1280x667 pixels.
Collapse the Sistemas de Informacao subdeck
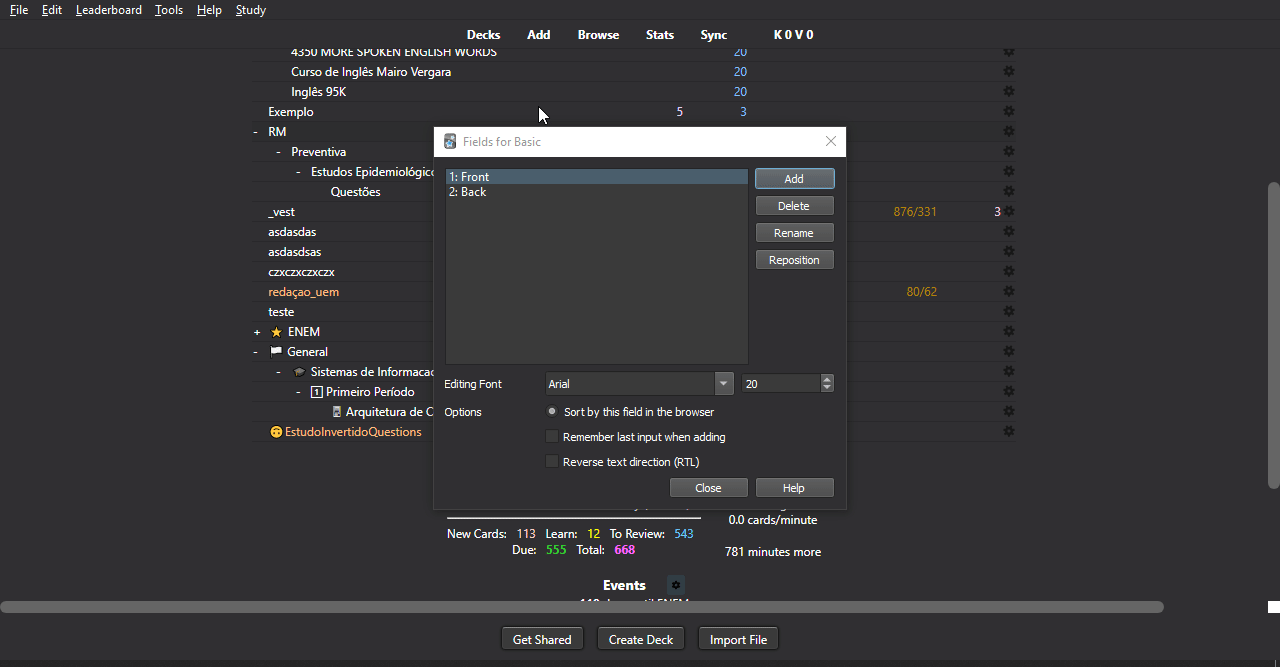click(278, 372)
